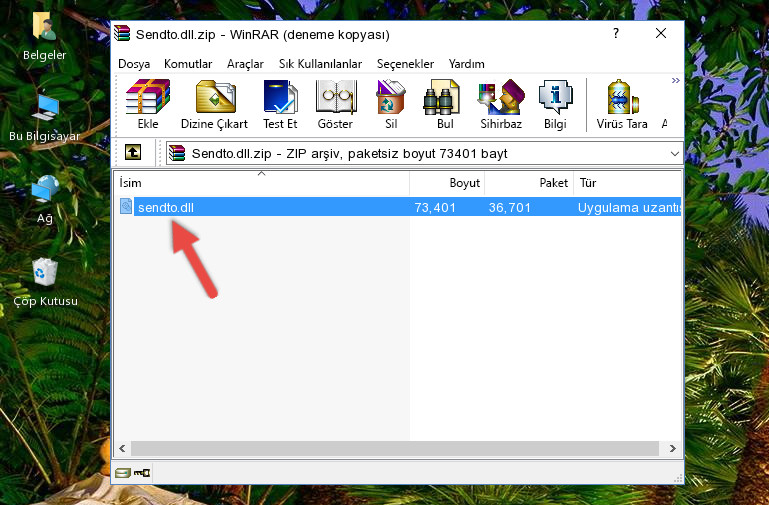Select the sendto.dll file name
The image size is (769, 505).
[x=166, y=207]
